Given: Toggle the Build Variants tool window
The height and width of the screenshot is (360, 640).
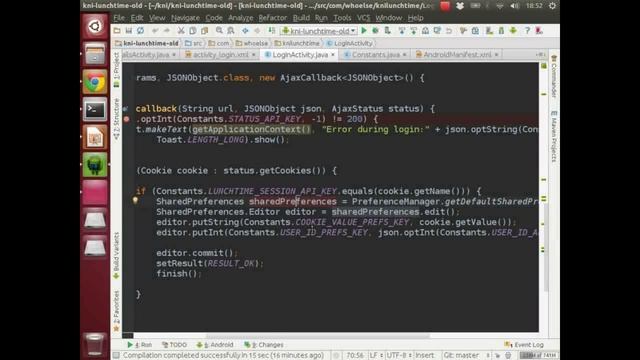Looking at the screenshot, I should coord(117,256).
